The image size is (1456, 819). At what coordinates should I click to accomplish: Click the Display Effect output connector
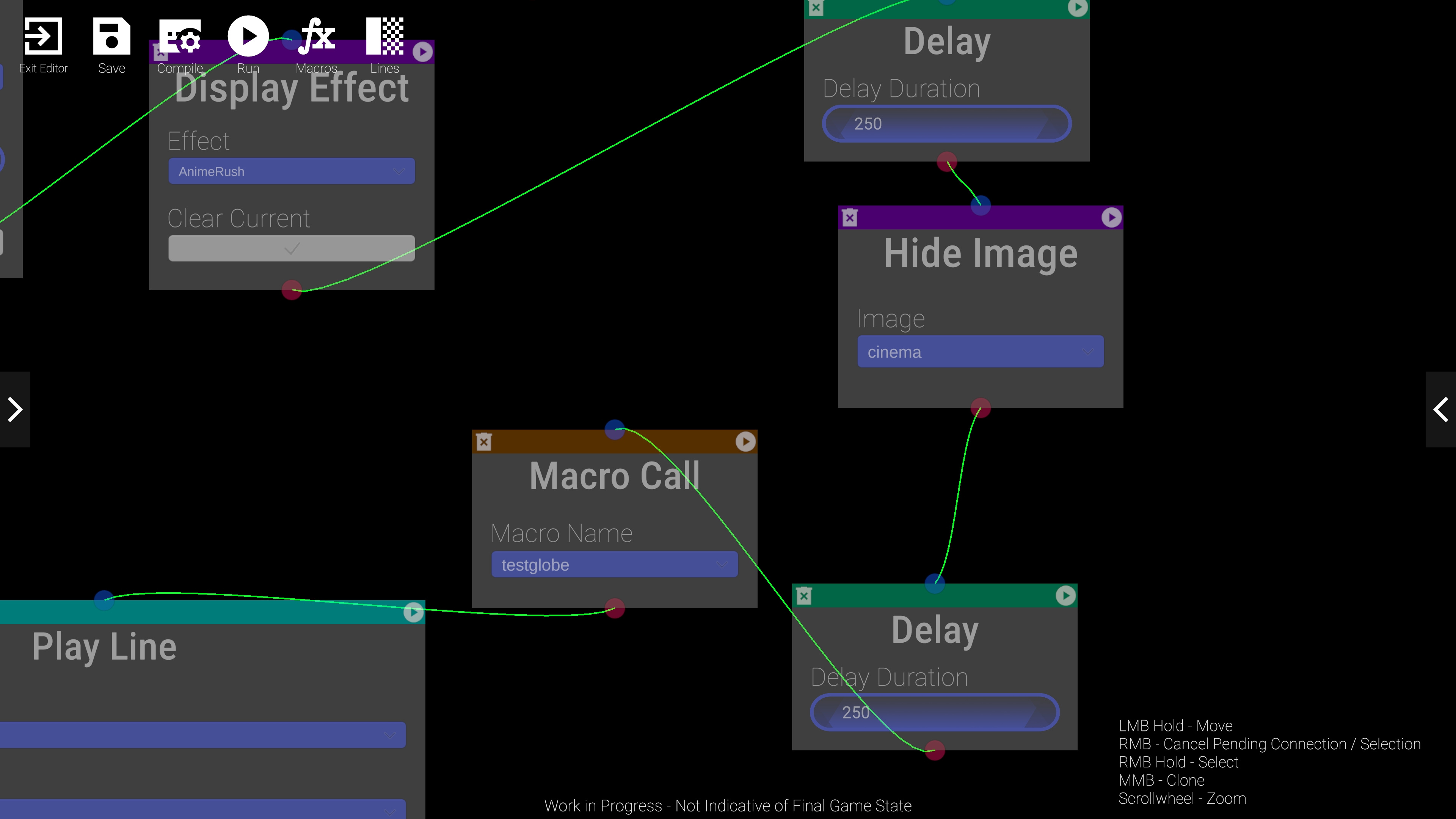pyautogui.click(x=292, y=290)
